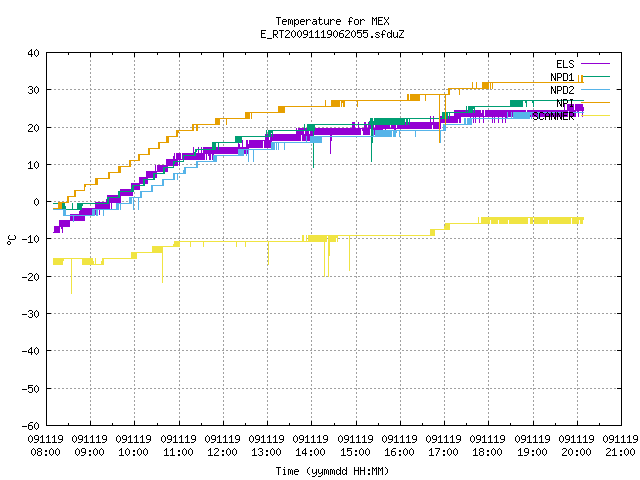The height and width of the screenshot is (480, 640).
Task: Click the y-axis tick label -40
Action: 31,351
